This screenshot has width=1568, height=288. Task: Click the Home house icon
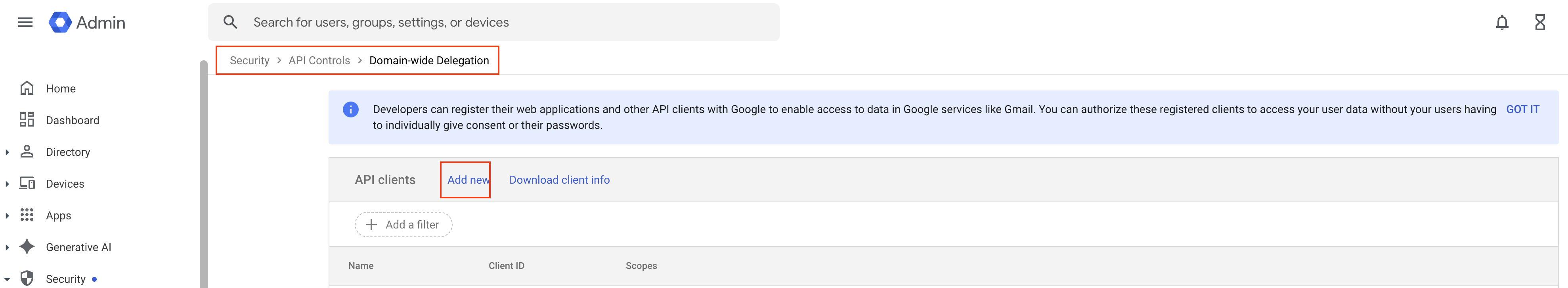[27, 88]
